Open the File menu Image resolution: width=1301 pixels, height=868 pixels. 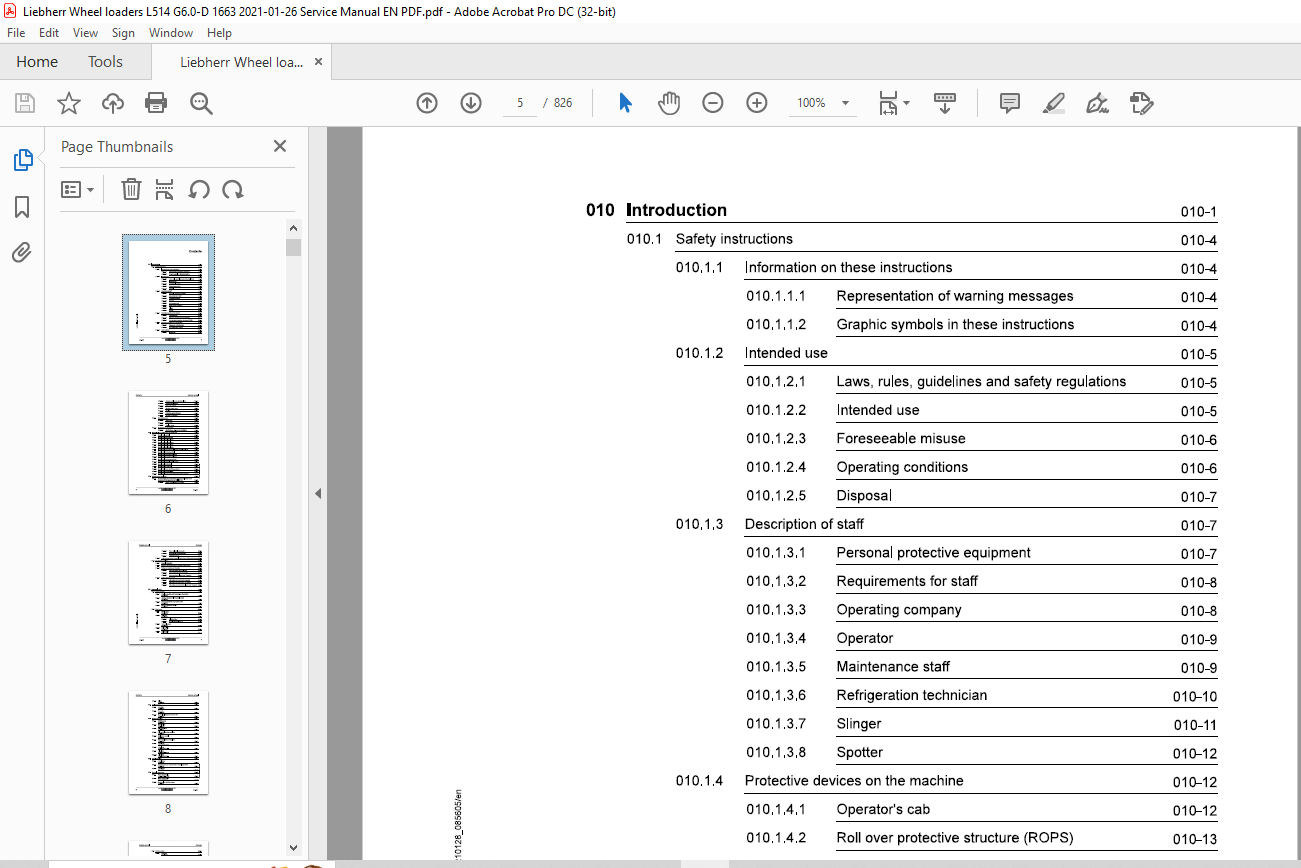[x=16, y=33]
